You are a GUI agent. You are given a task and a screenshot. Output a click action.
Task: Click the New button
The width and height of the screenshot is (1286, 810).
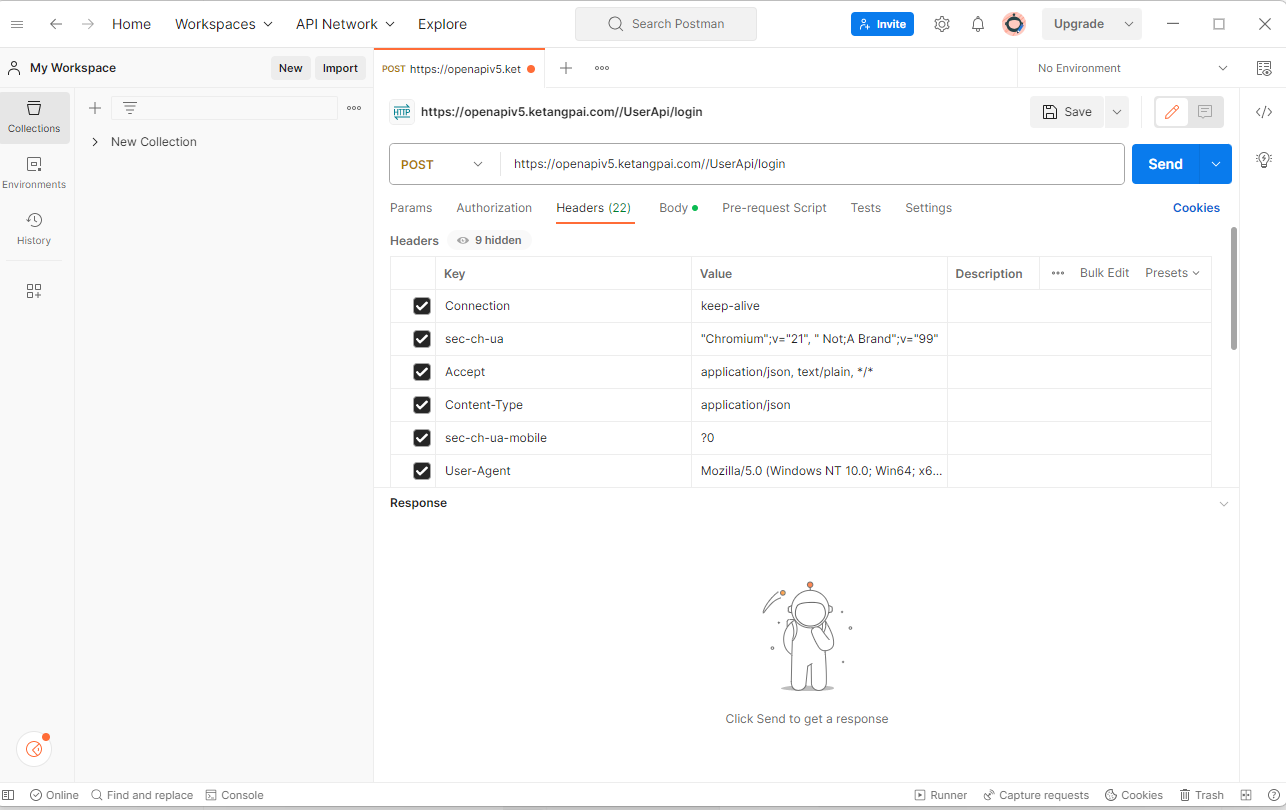[x=290, y=68]
